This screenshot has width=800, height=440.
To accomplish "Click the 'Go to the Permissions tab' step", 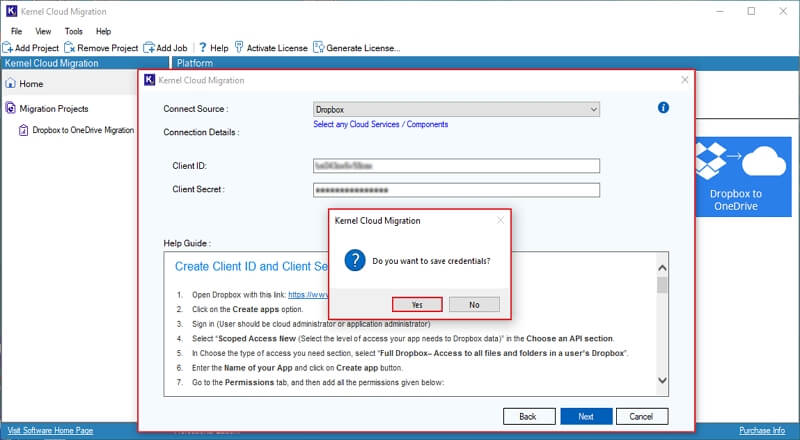I will coord(318,382).
